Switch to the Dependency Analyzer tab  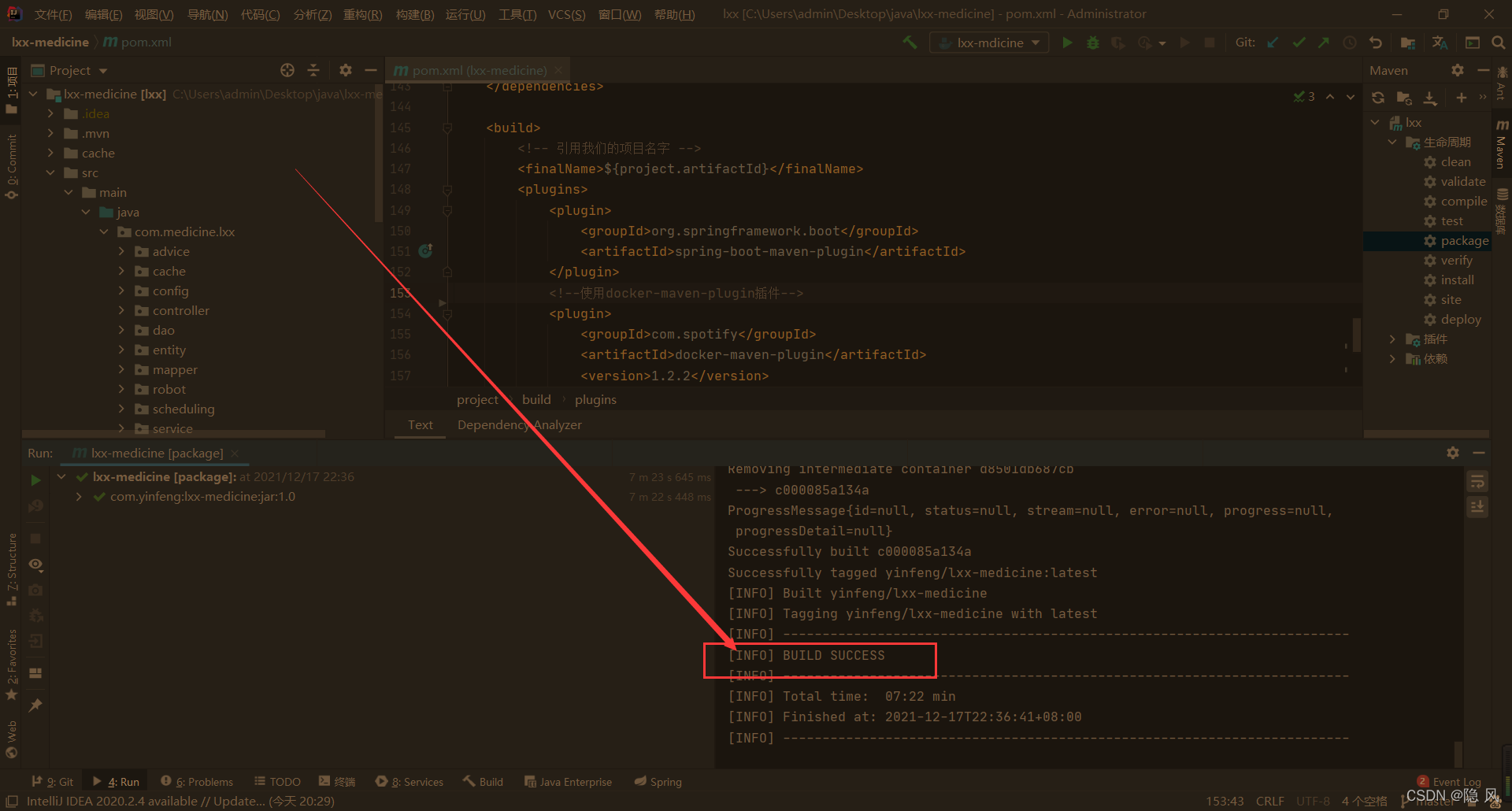[519, 424]
